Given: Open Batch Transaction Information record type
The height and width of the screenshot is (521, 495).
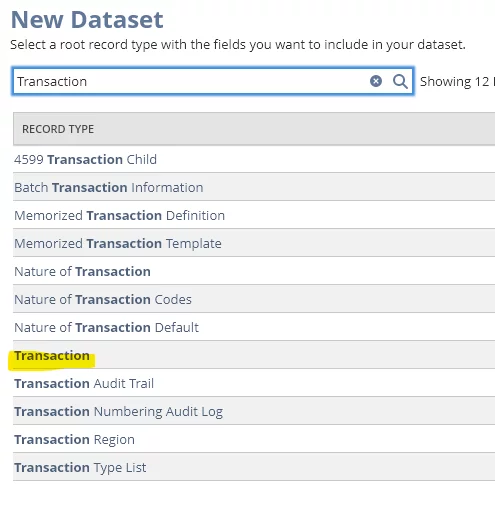Looking at the screenshot, I should click(x=109, y=187).
